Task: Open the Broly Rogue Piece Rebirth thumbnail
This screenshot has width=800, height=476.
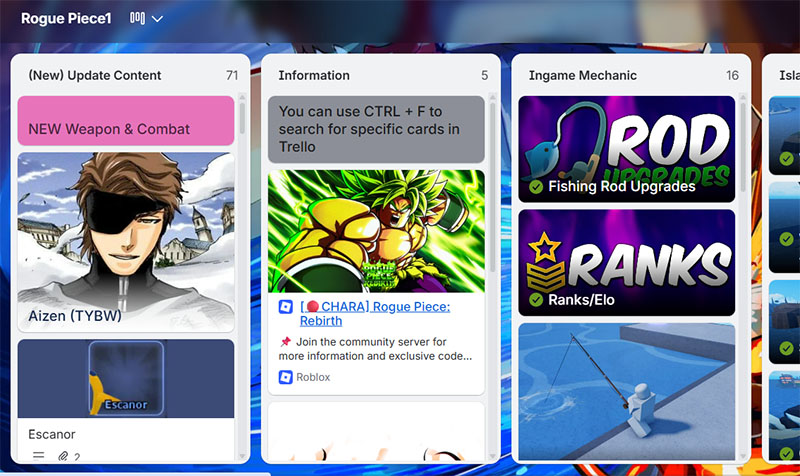Action: pos(376,231)
